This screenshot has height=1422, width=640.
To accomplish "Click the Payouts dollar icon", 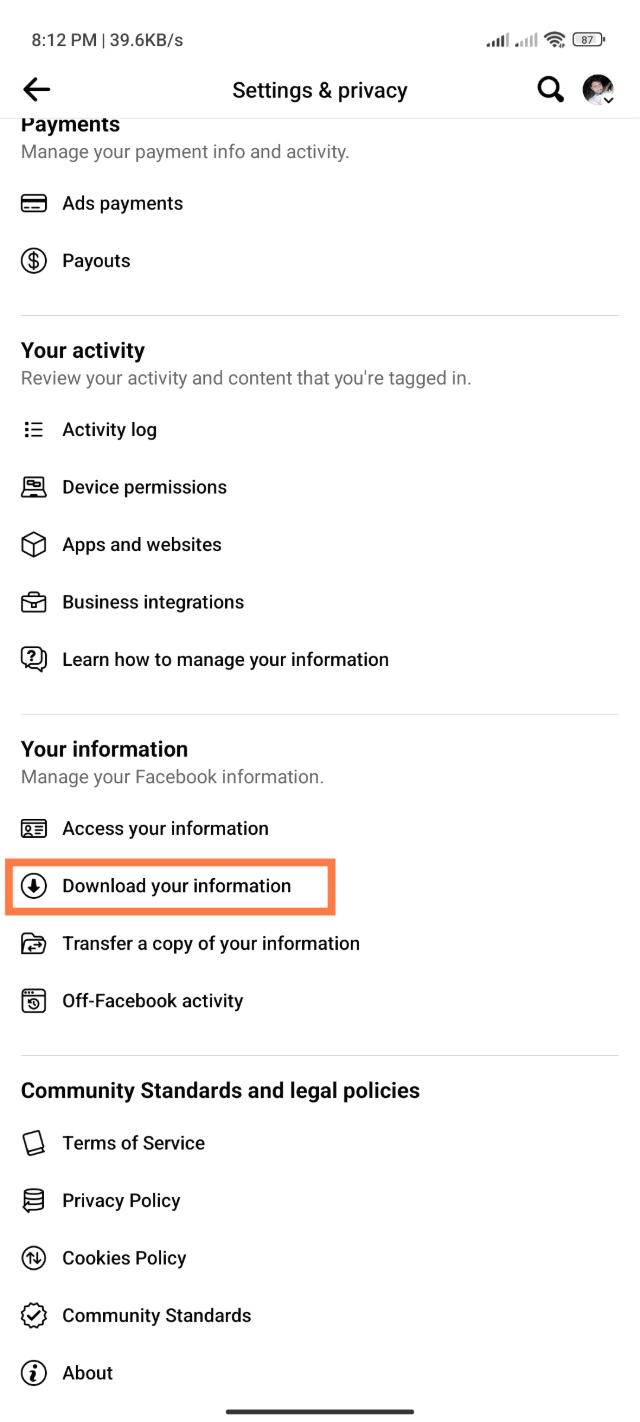I will pyautogui.click(x=34, y=261).
